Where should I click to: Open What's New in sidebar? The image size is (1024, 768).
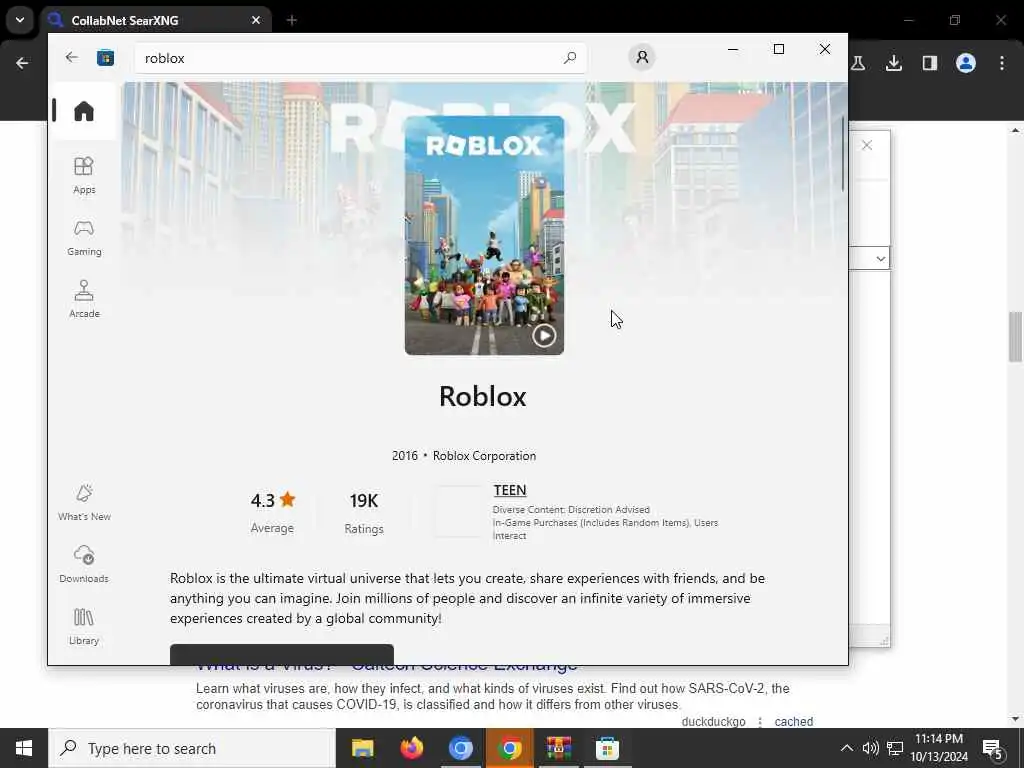(84, 502)
